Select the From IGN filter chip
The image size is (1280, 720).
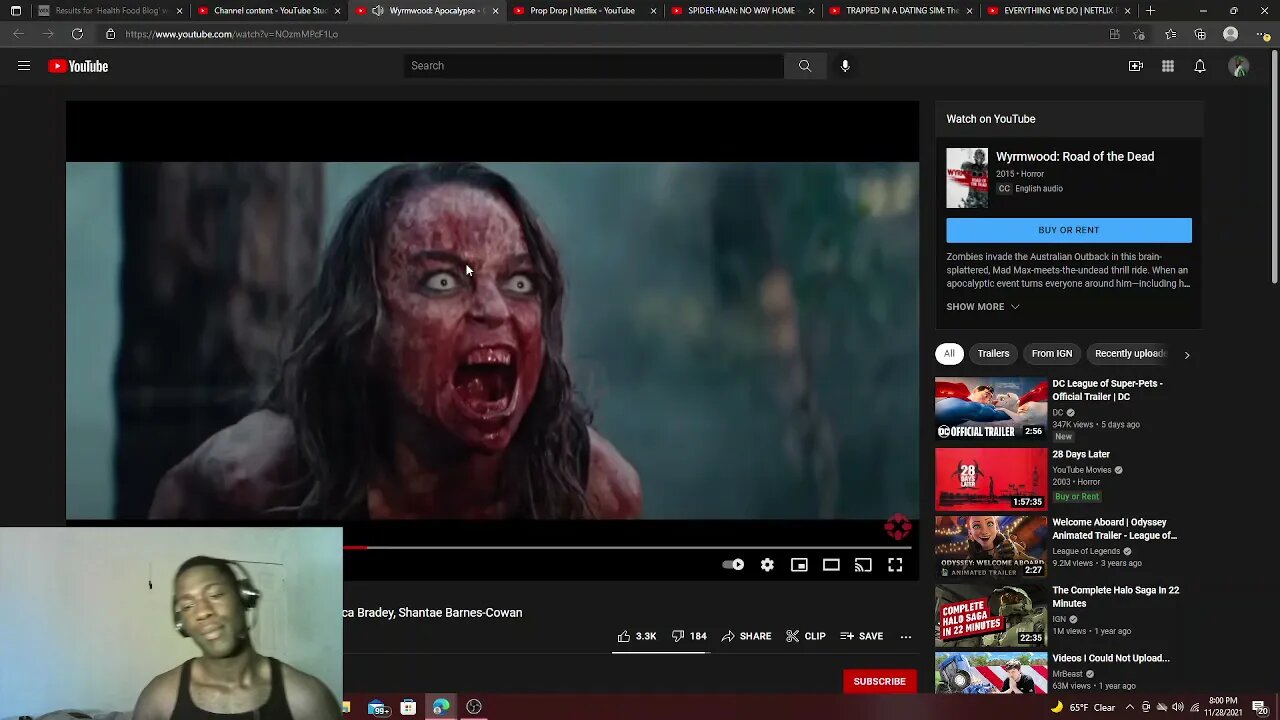1052,353
